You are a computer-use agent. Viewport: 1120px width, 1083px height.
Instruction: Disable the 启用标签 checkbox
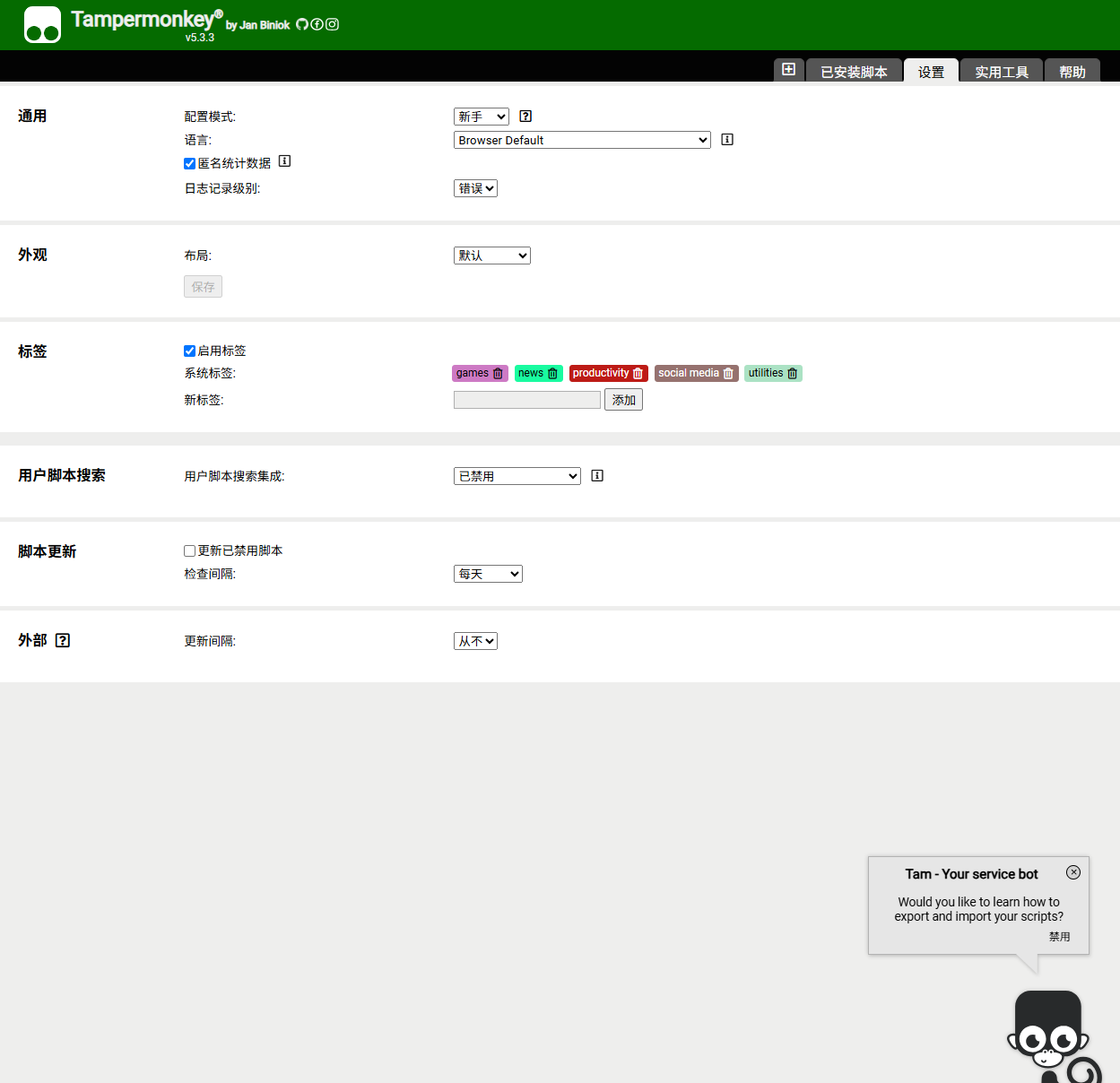pyautogui.click(x=189, y=351)
